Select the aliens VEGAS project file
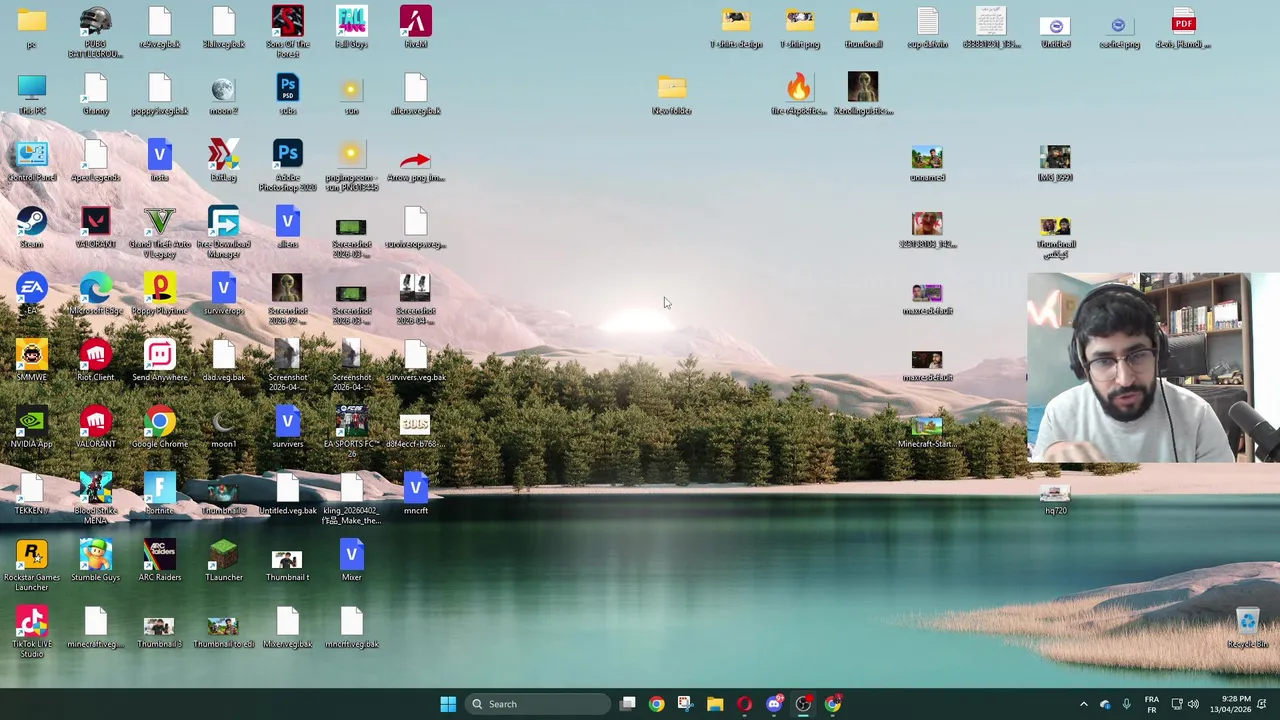Screen dimensions: 1280x720 point(287,227)
